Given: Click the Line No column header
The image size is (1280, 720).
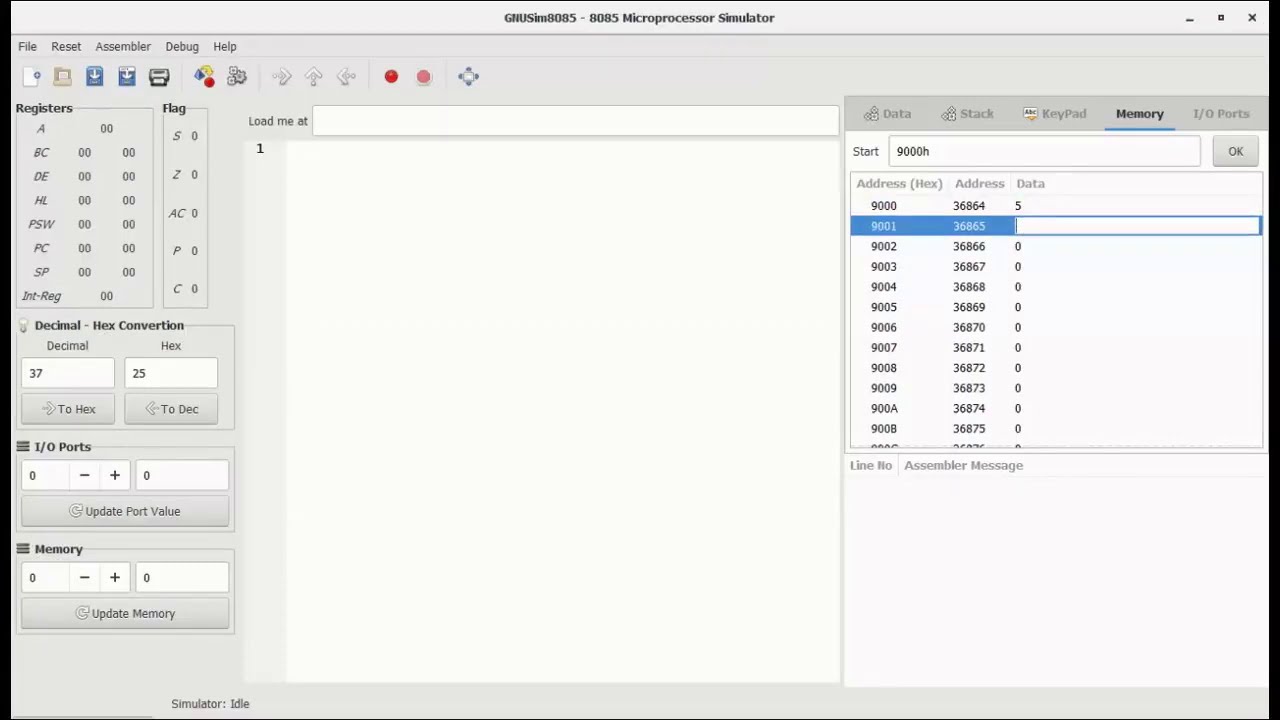Looking at the screenshot, I should point(871,466).
